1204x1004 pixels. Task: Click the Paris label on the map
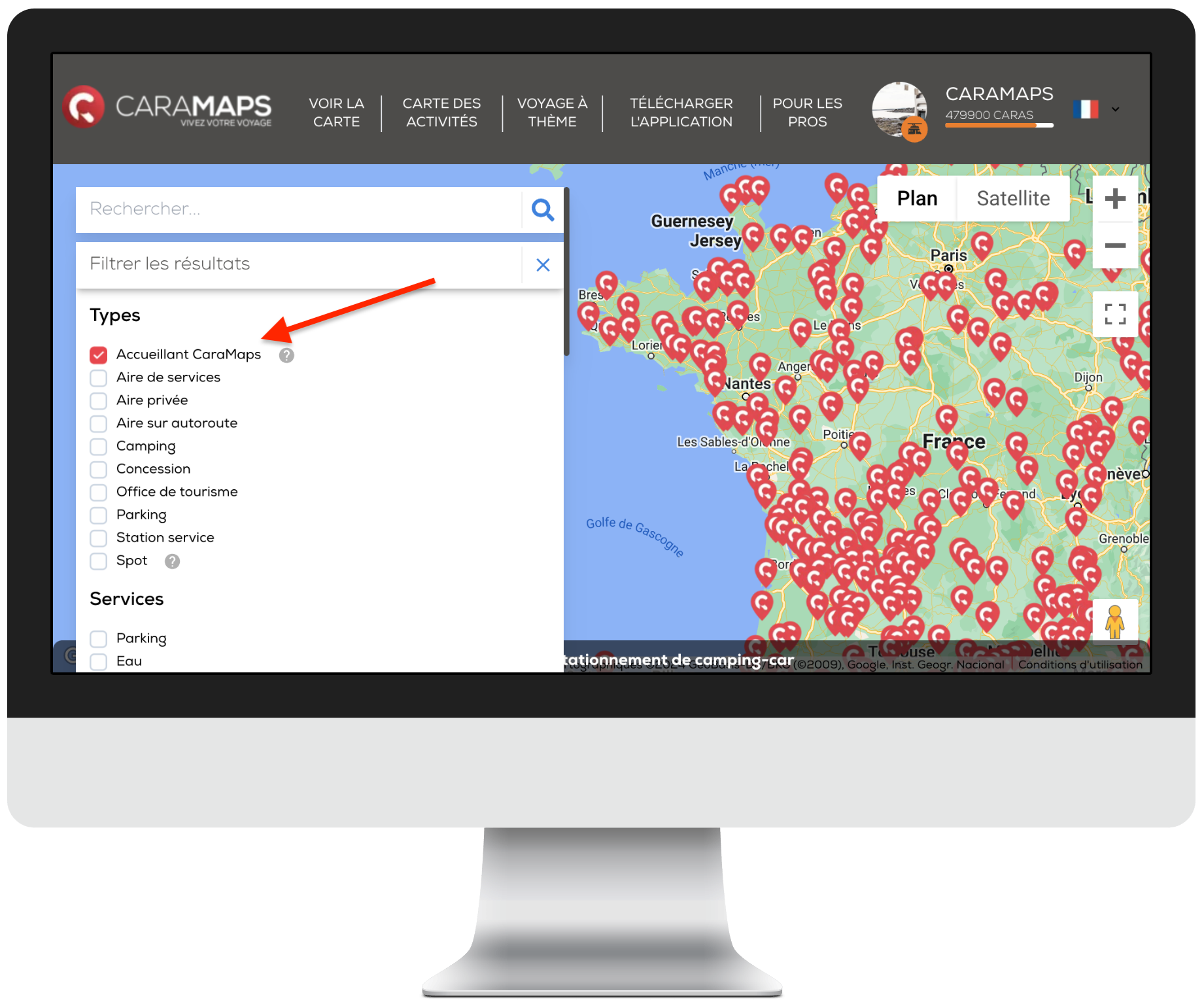coord(948,255)
